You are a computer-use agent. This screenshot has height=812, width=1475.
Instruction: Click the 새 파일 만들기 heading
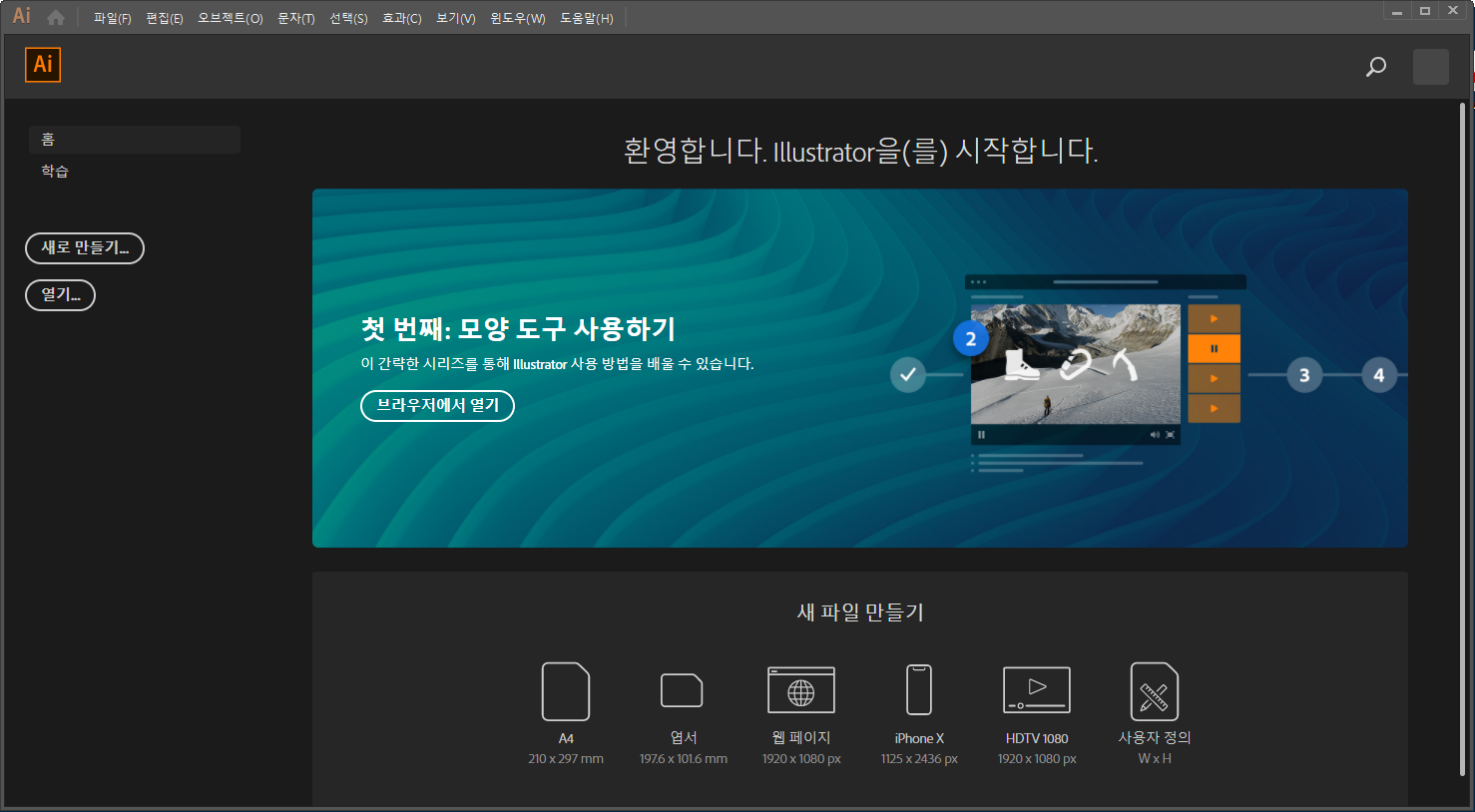[x=860, y=612]
